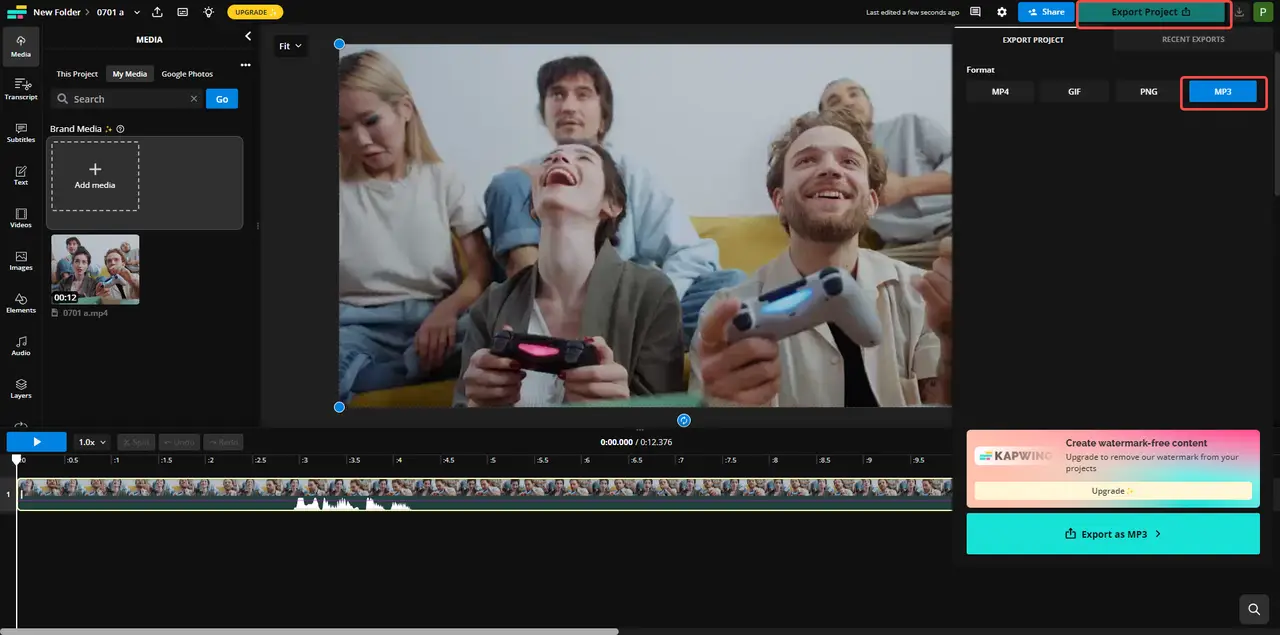Select the video clip on track 1
Viewport: 1280px width, 635px height.
pyautogui.click(x=485, y=494)
